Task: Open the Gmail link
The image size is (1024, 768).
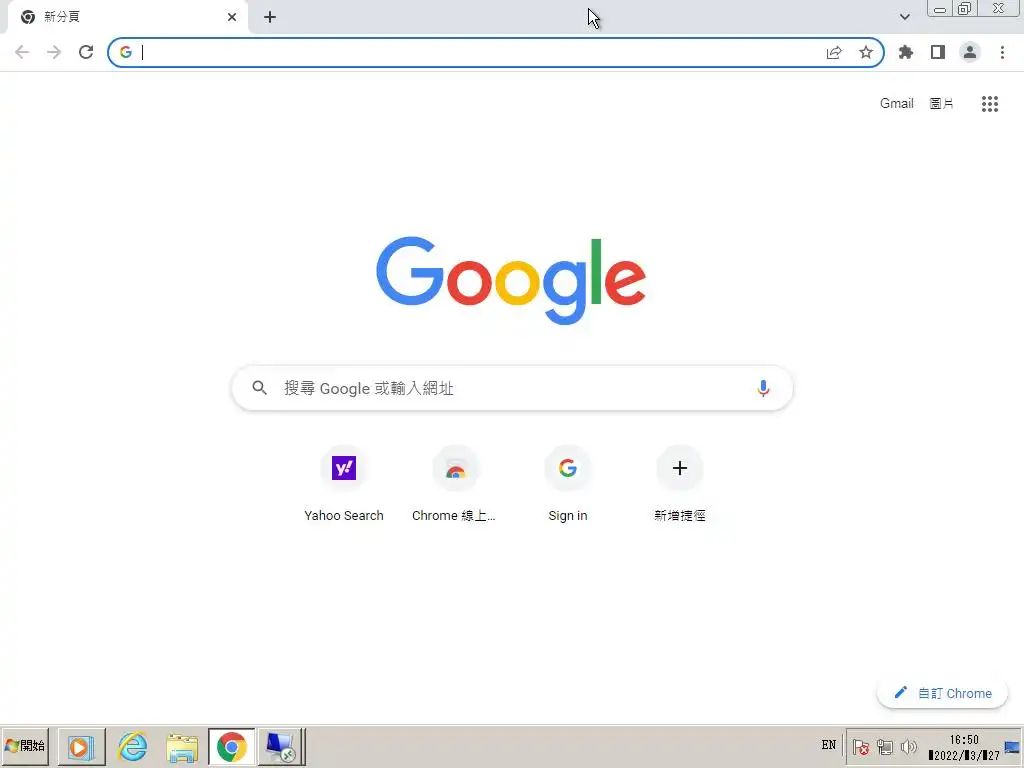Action: tap(896, 103)
